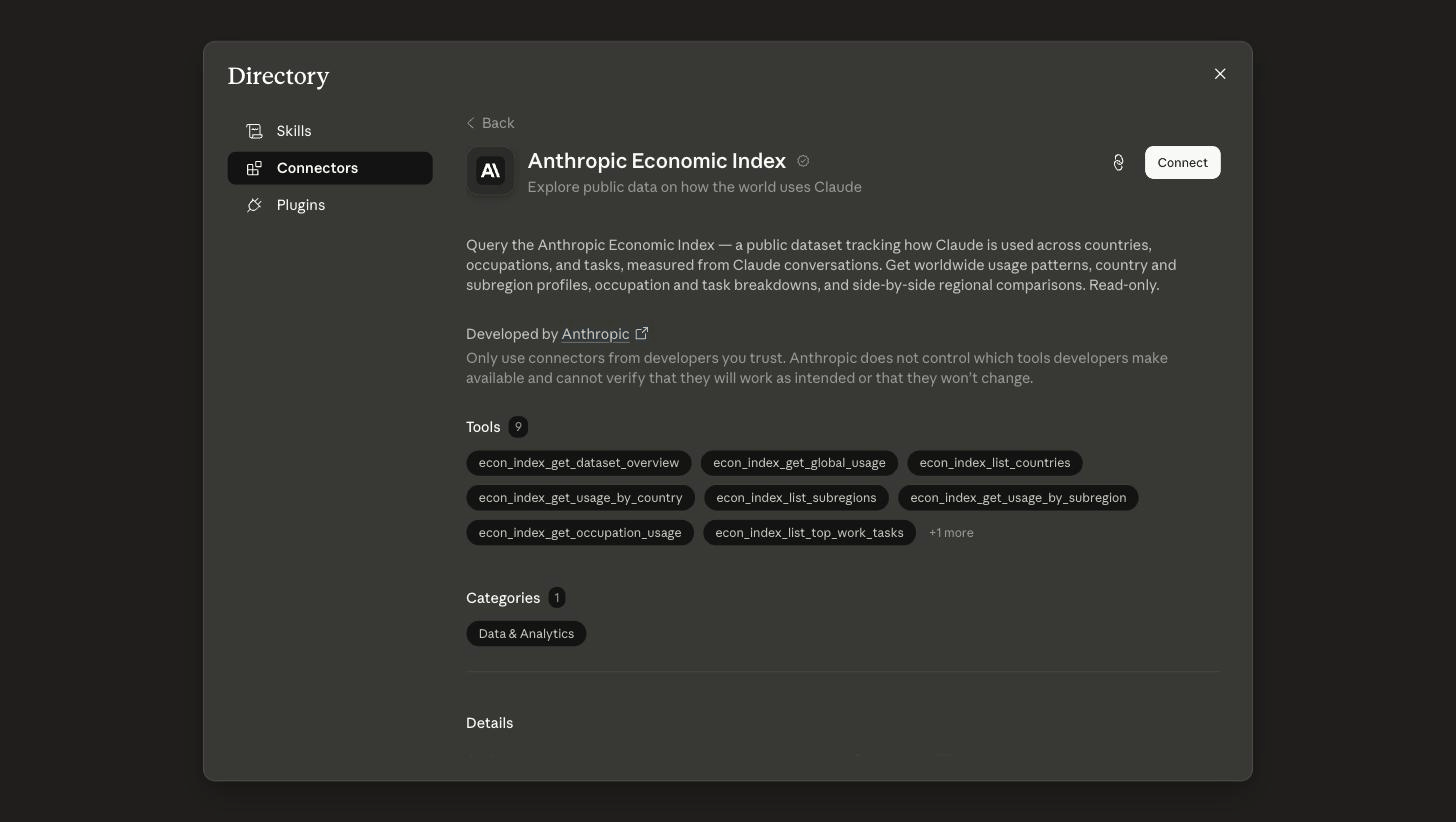Click the Categories heading
This screenshot has width=1456, height=822.
[503, 598]
